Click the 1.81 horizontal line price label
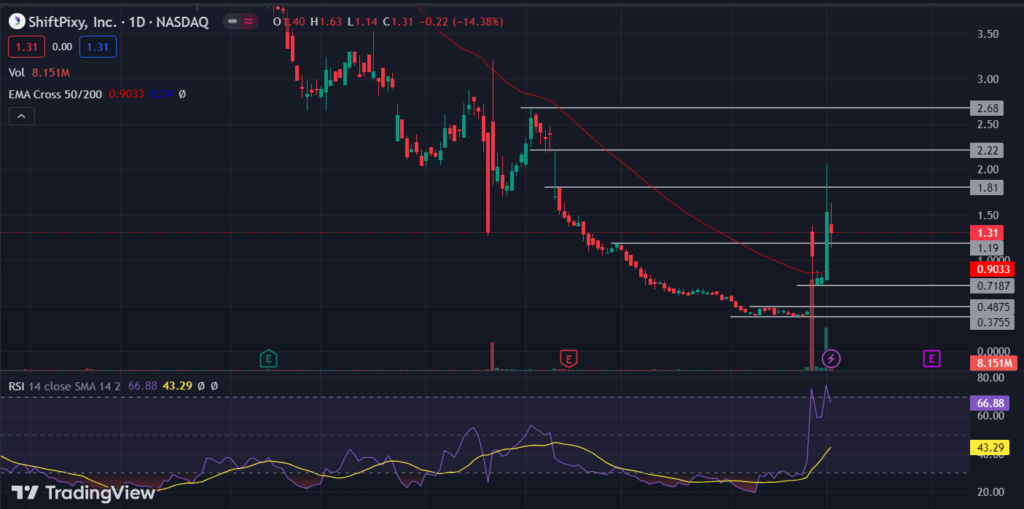Screen dimensions: 1024x509 coord(985,188)
